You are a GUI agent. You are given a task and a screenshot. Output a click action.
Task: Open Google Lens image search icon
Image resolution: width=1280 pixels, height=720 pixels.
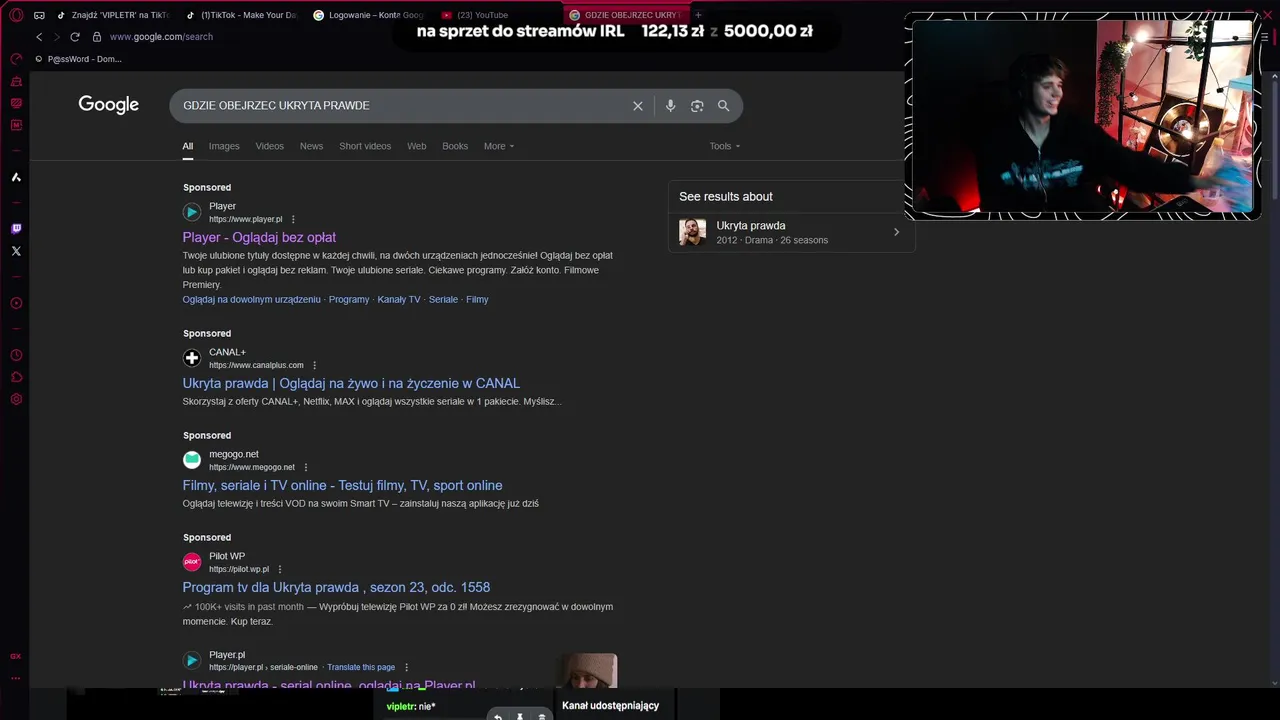697,106
